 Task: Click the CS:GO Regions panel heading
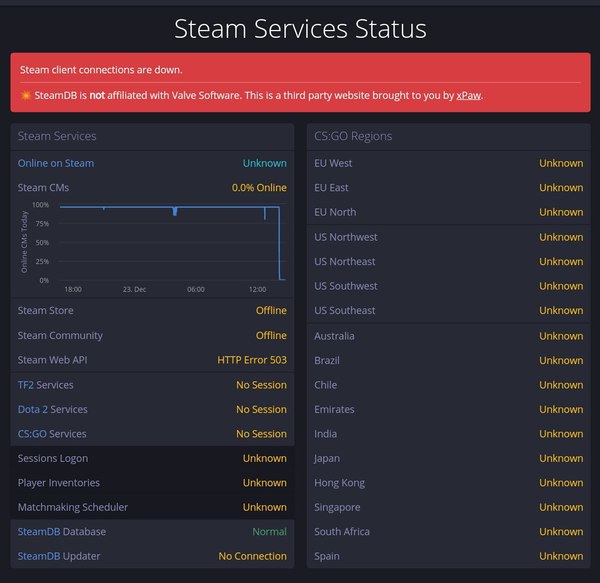coord(353,136)
